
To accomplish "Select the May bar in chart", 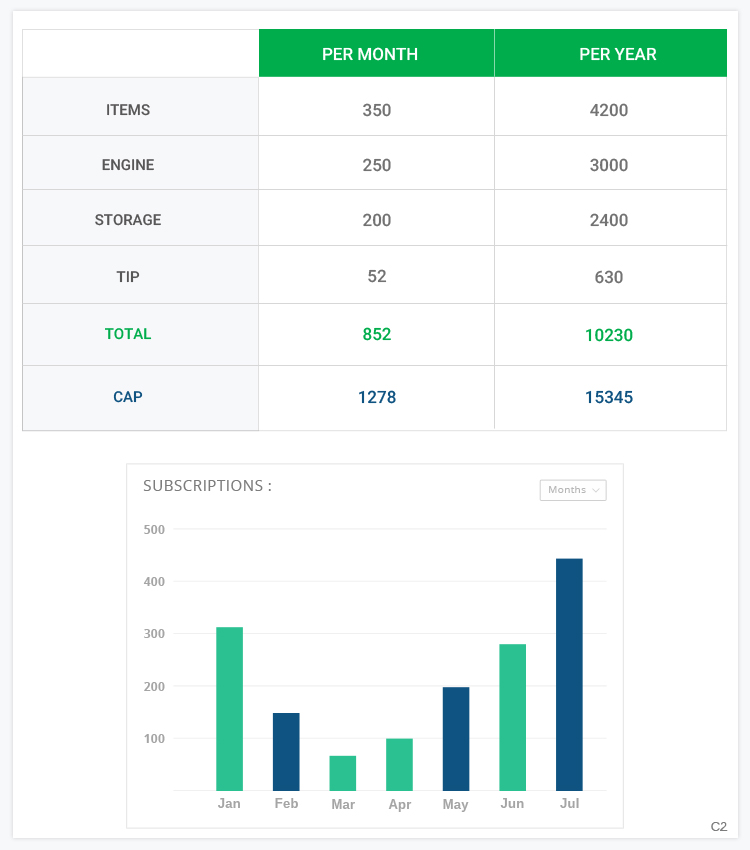I will (456, 738).
